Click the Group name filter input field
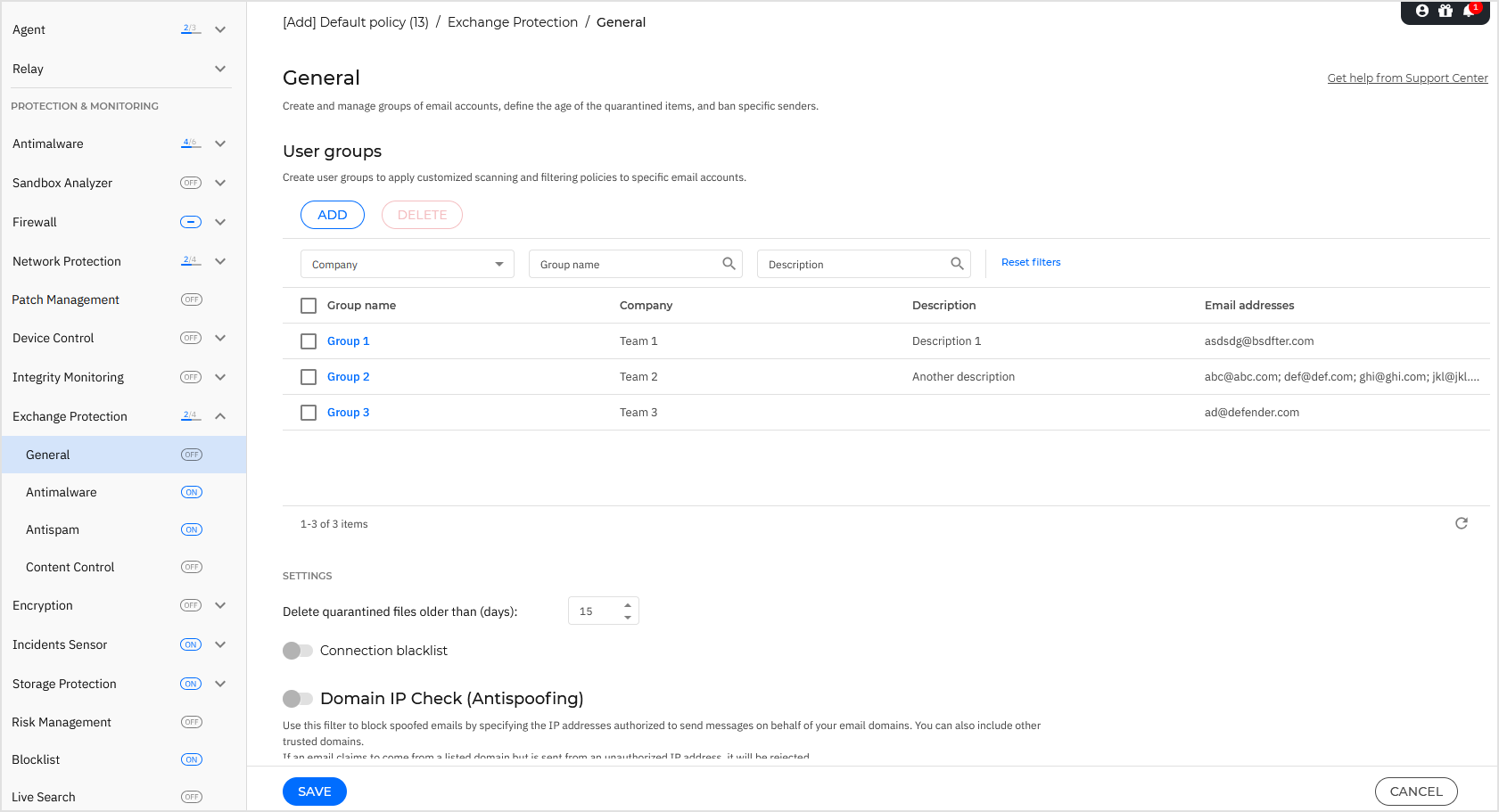This screenshot has width=1499, height=812. [624, 265]
